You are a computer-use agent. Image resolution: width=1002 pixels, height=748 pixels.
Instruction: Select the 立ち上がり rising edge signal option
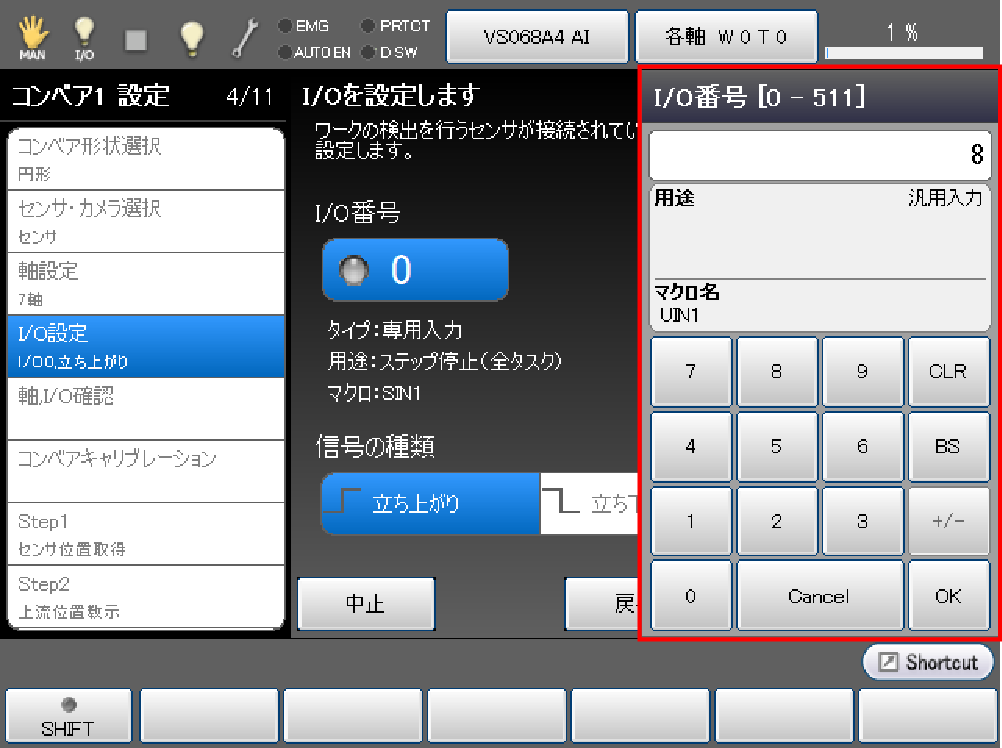coord(430,503)
